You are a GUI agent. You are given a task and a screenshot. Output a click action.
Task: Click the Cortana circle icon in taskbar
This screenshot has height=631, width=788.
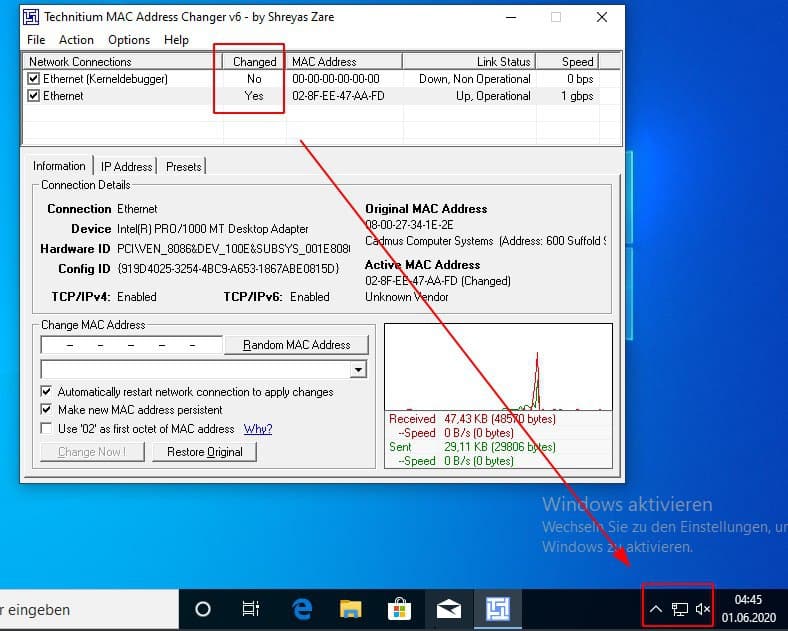(203, 609)
